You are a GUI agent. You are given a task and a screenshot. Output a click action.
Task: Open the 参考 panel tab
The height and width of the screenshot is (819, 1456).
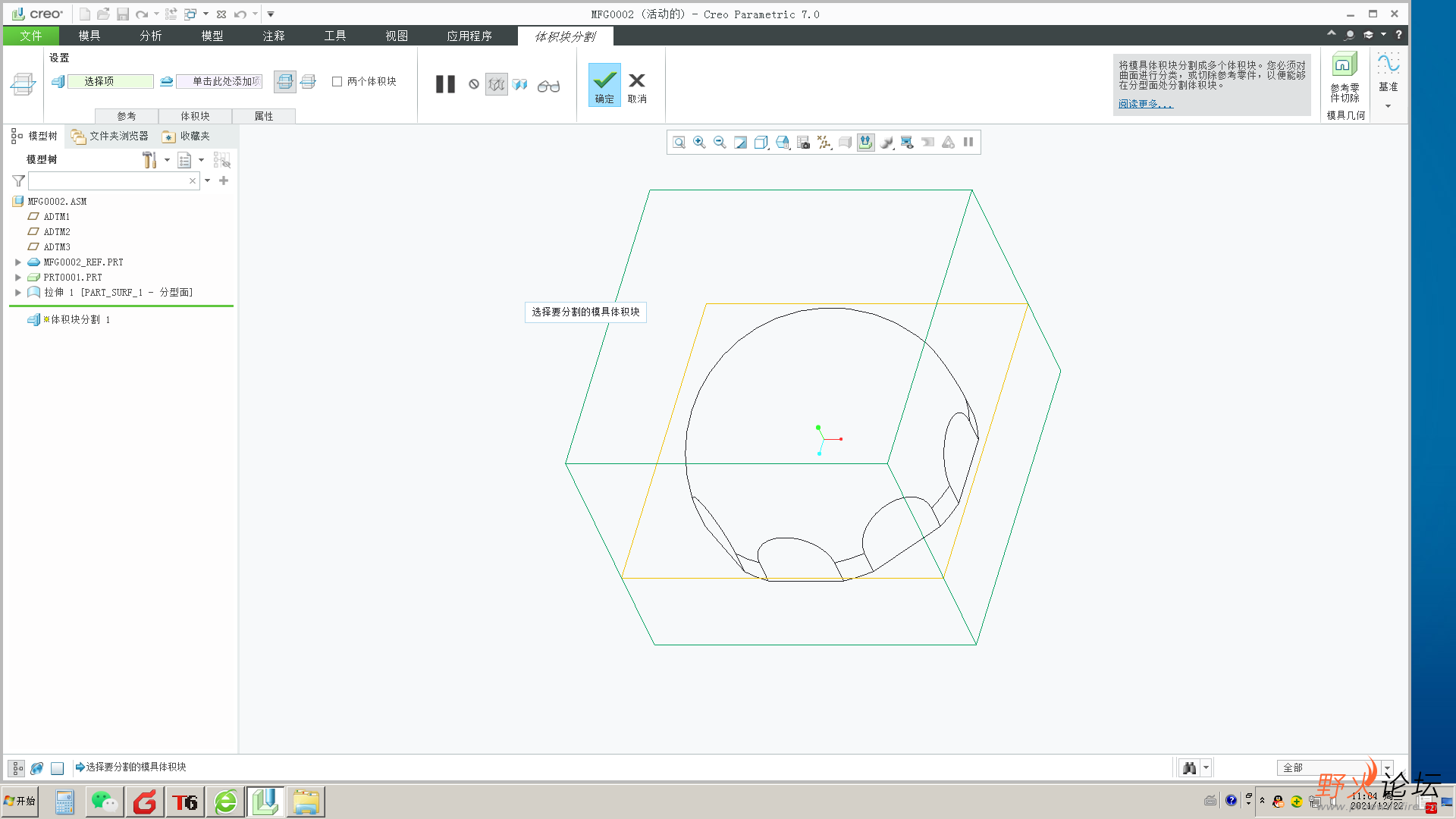tap(127, 116)
